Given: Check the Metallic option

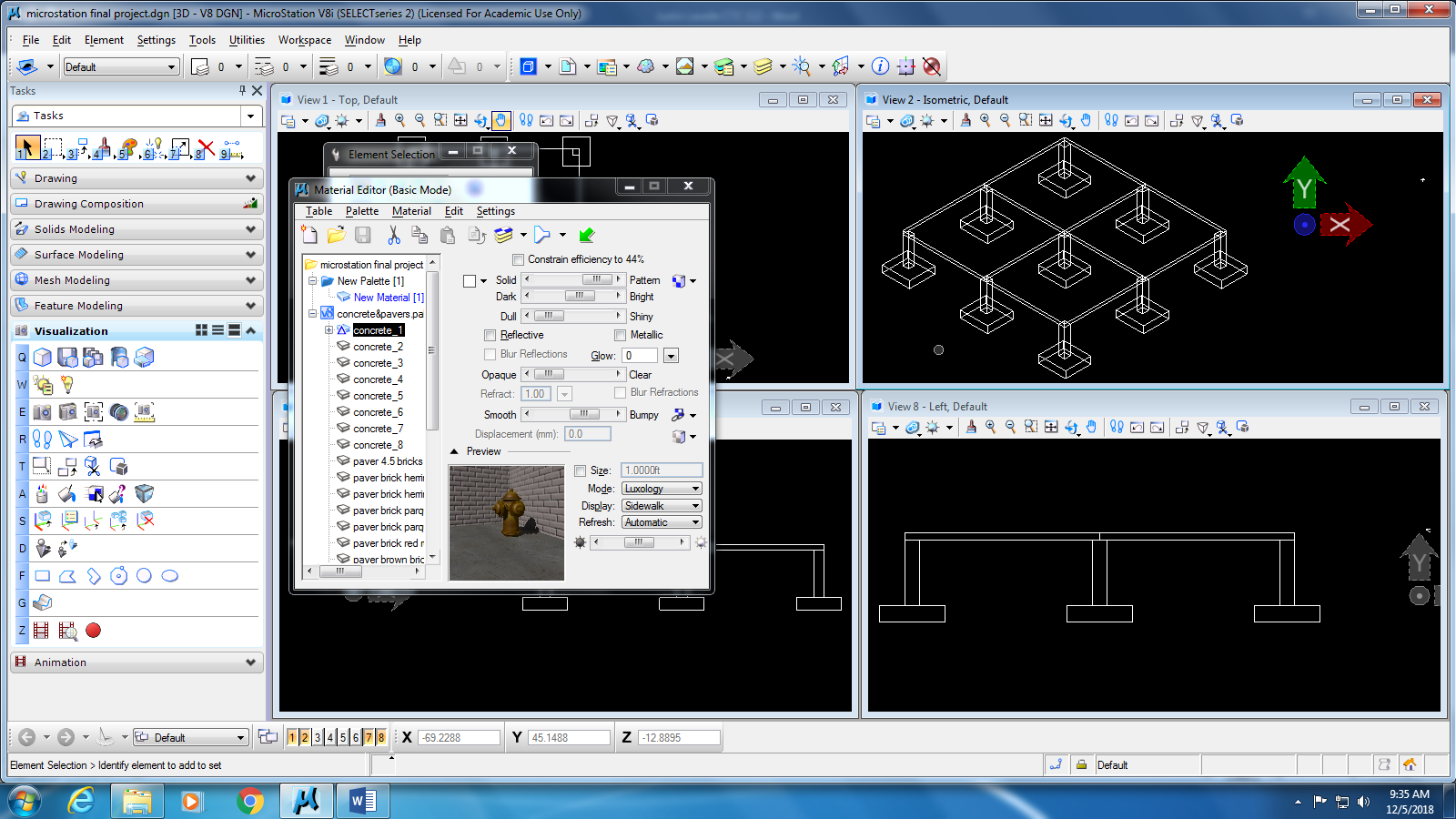Looking at the screenshot, I should (620, 335).
